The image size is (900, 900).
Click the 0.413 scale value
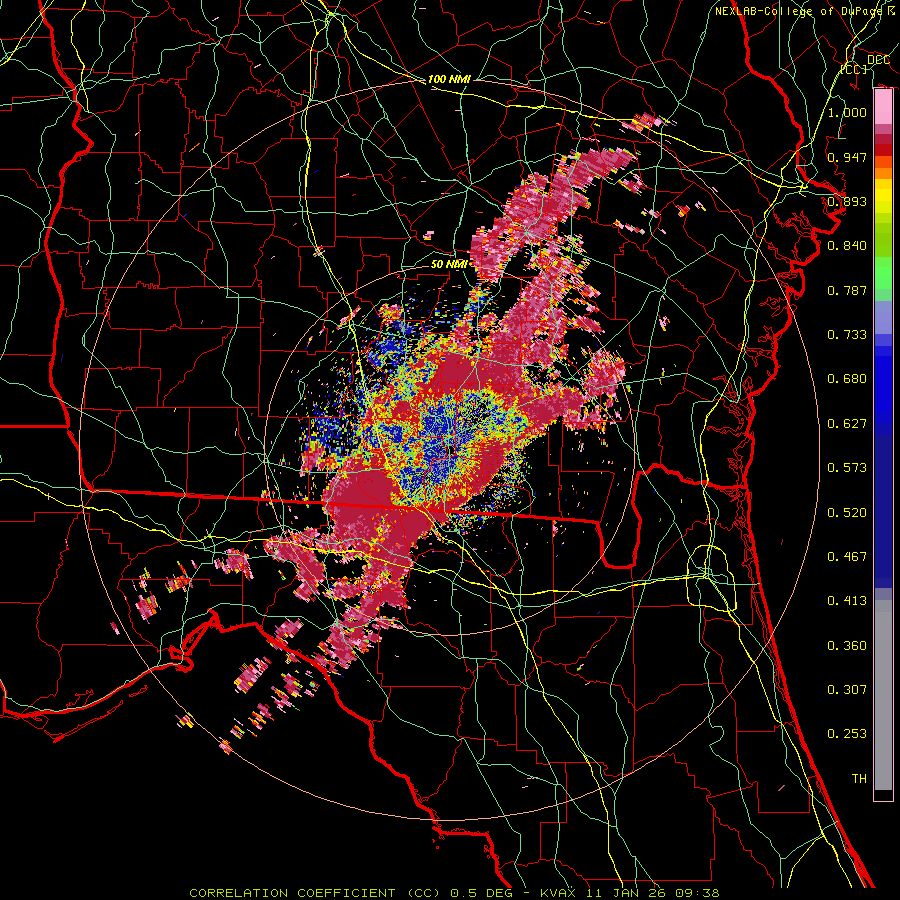click(x=847, y=601)
